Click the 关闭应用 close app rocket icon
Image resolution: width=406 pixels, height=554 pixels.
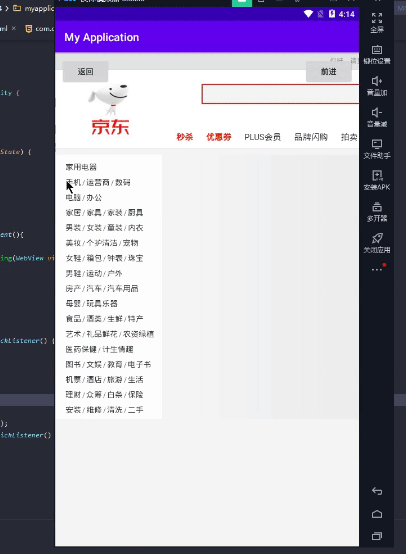377,238
